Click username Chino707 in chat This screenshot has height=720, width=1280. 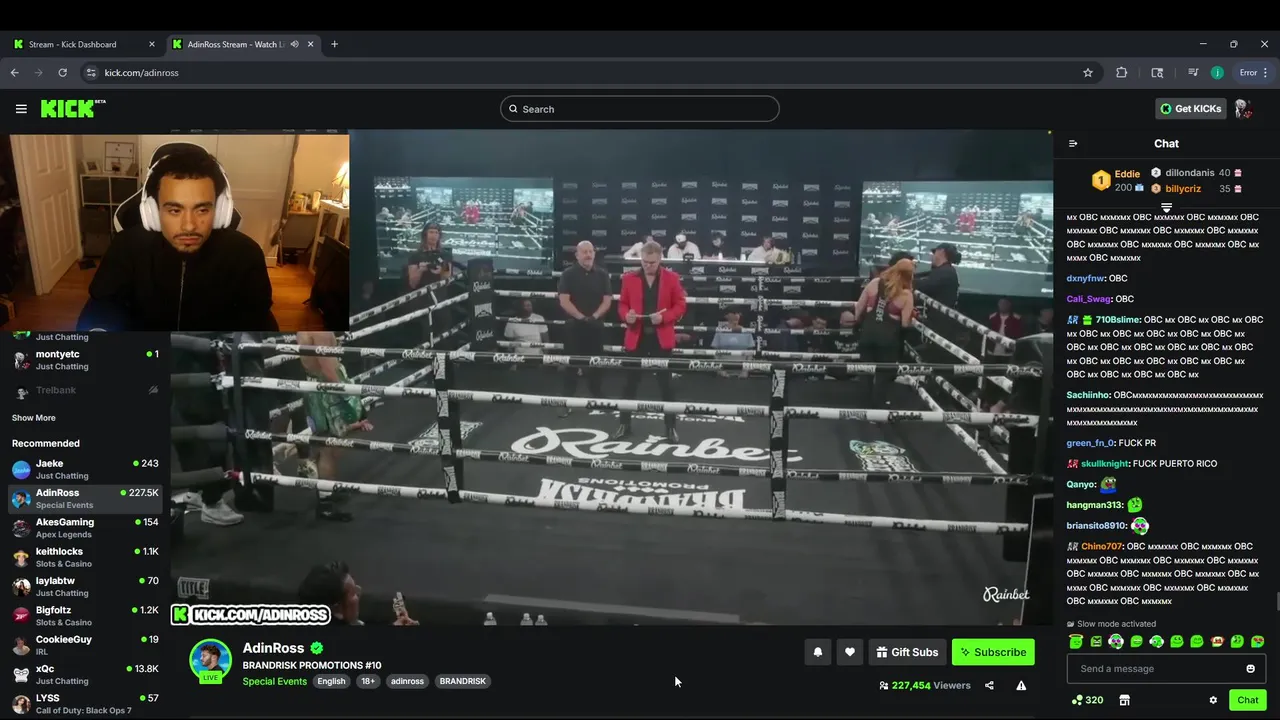tap(1102, 547)
